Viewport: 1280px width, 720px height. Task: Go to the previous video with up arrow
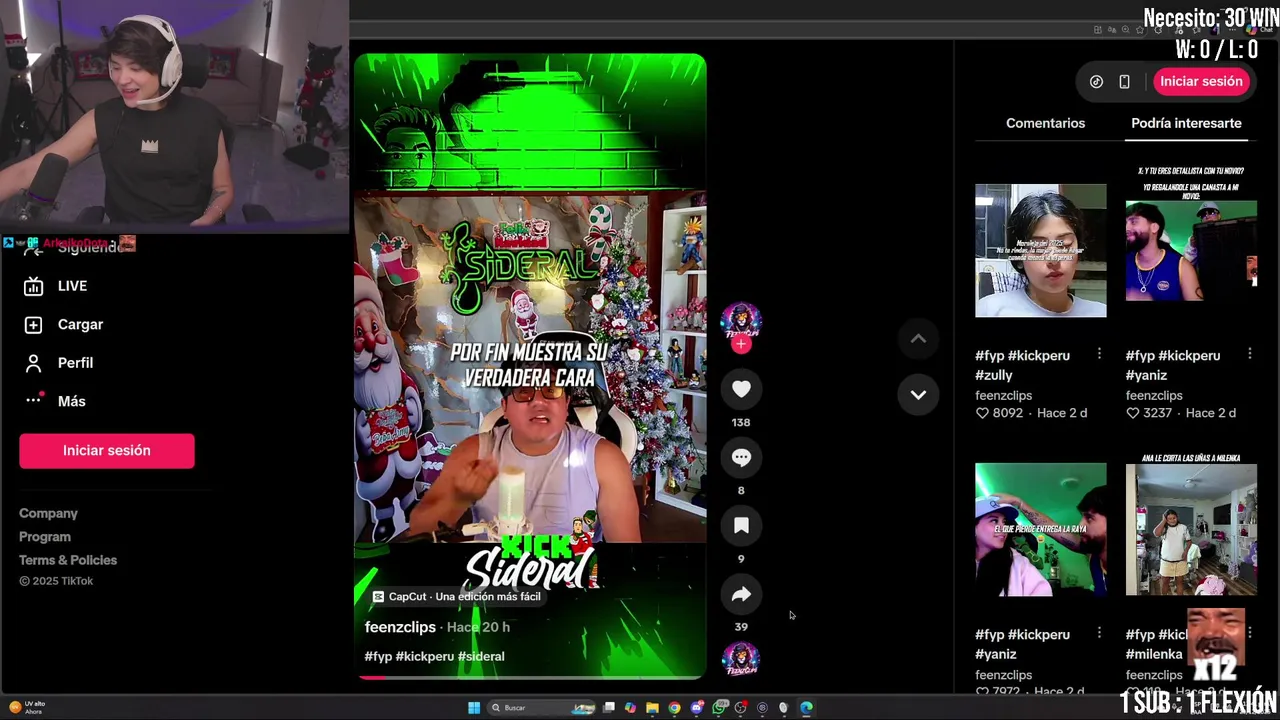918,338
